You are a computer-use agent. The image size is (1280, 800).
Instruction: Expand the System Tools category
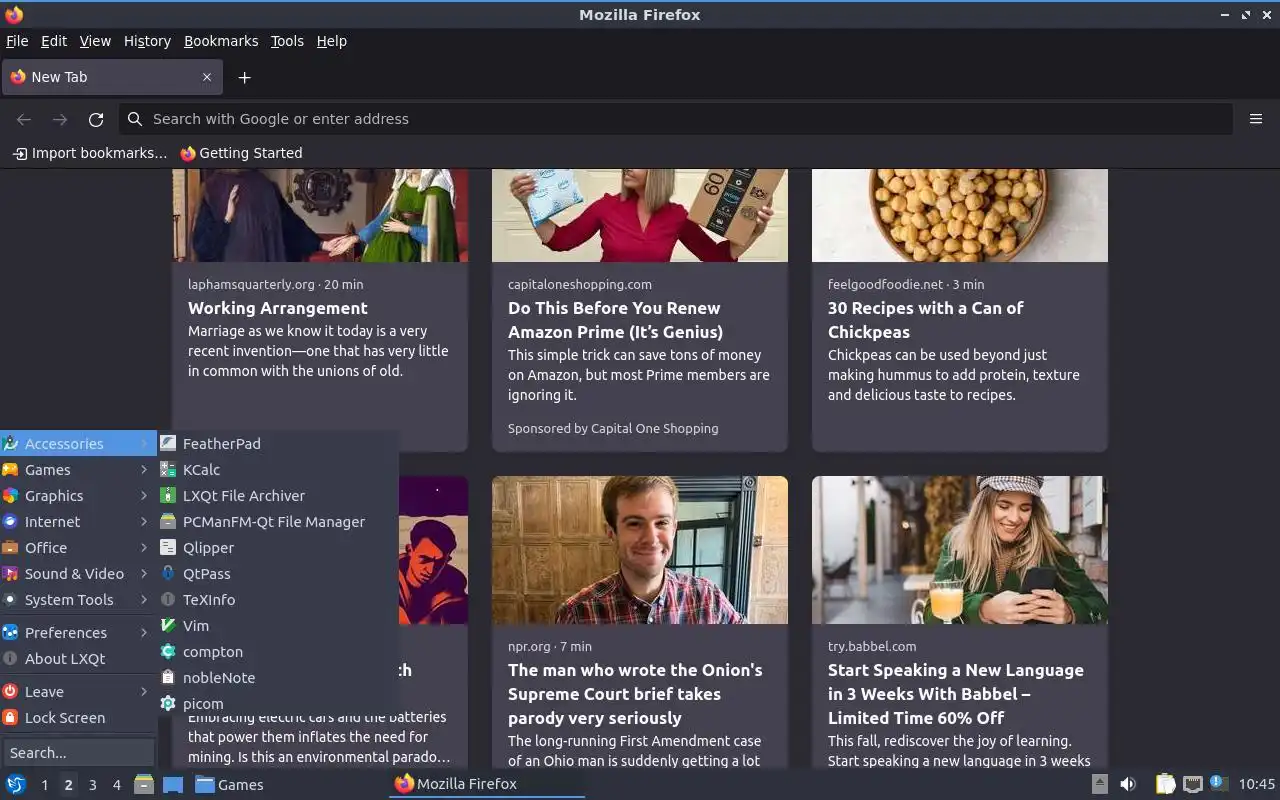[77, 599]
